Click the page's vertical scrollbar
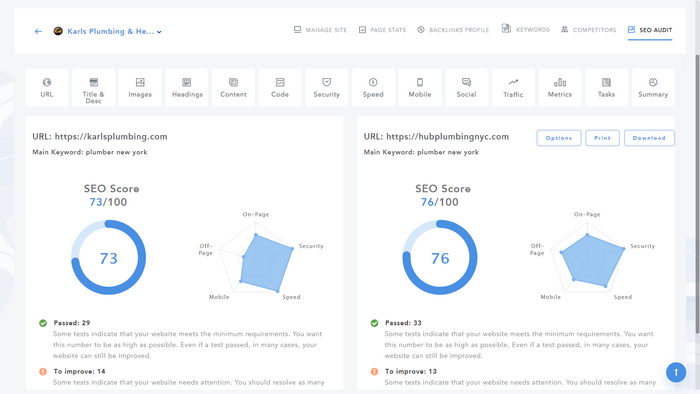The width and height of the screenshot is (700, 394). click(x=697, y=194)
